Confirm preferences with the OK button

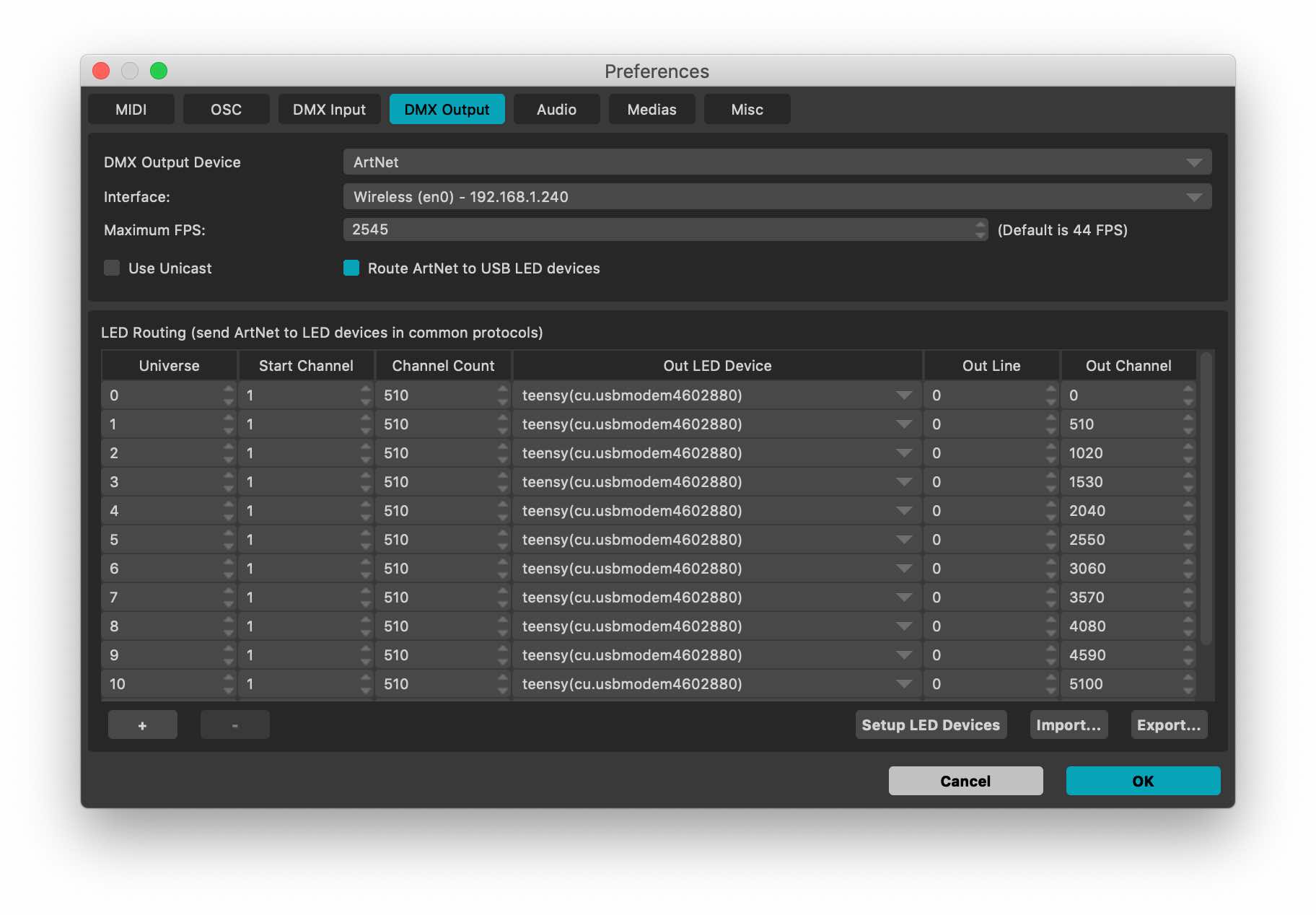[x=1142, y=781]
